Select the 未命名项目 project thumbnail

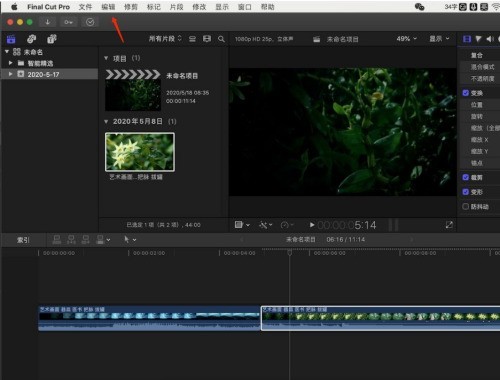click(133, 91)
